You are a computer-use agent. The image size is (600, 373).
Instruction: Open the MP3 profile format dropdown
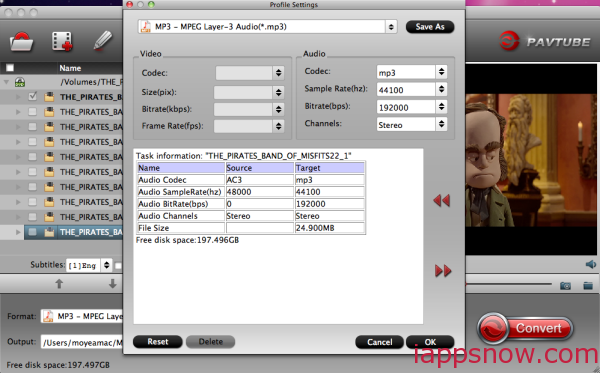[267, 27]
